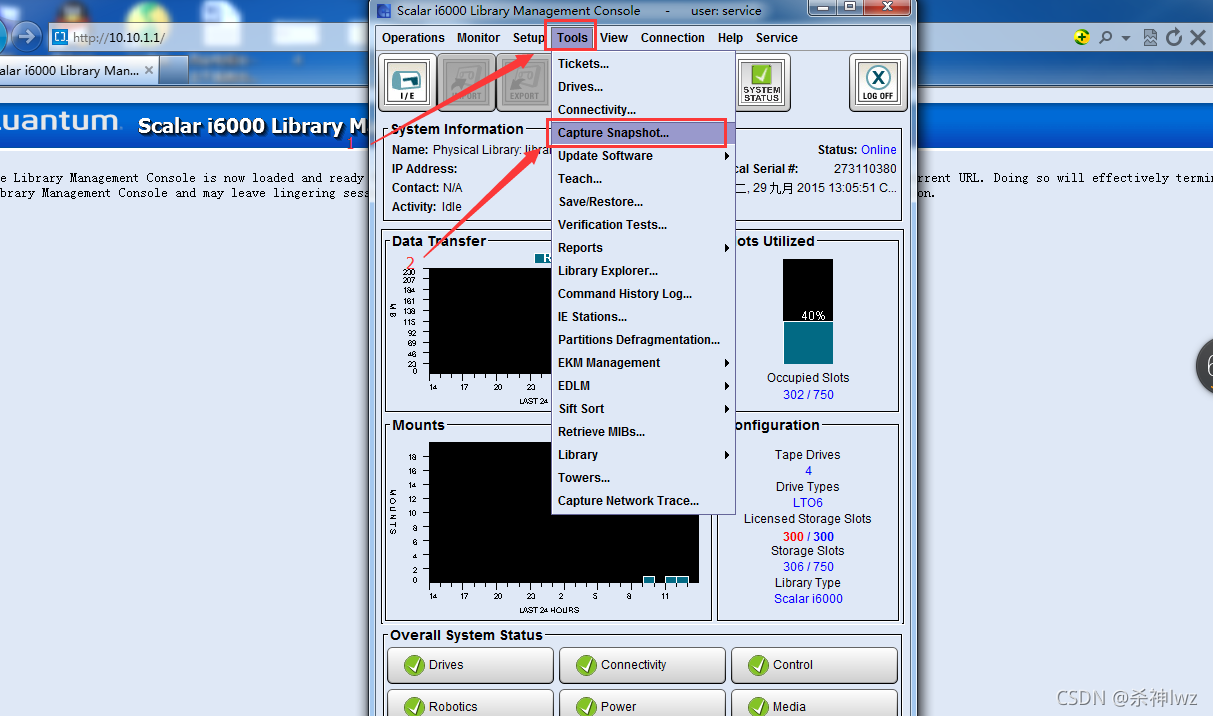Screen dimensions: 1213x716
Task: Click the search magnifier in browser bar
Action: pos(1105,37)
